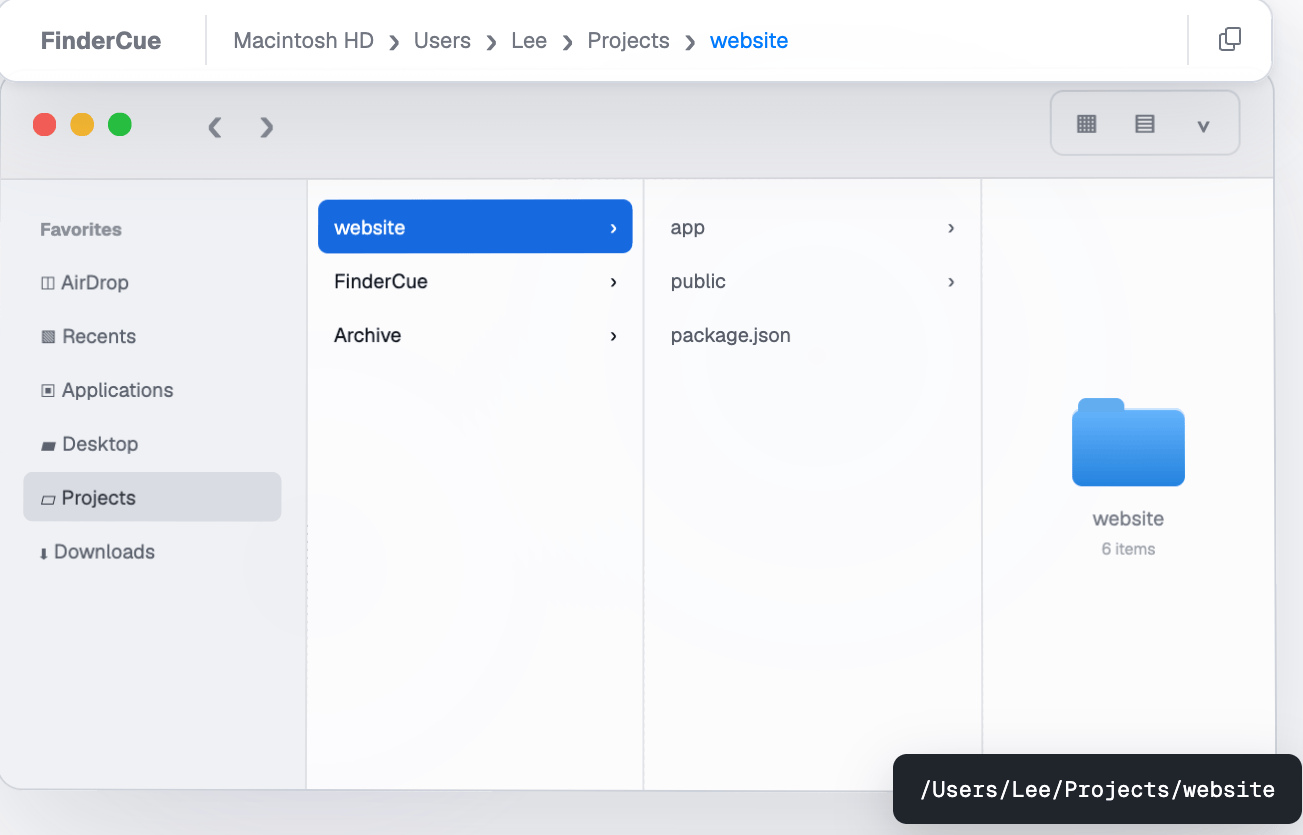1303x835 pixels.
Task: Open the app folder in the website column
Action: (812, 227)
